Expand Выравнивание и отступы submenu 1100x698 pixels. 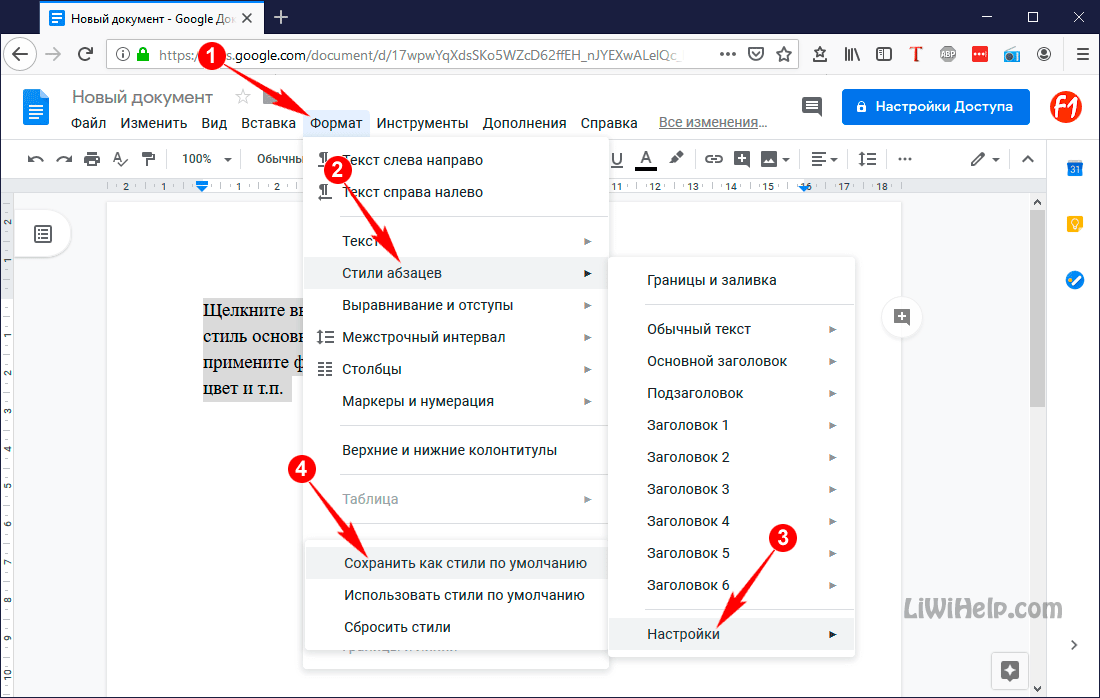tap(456, 305)
